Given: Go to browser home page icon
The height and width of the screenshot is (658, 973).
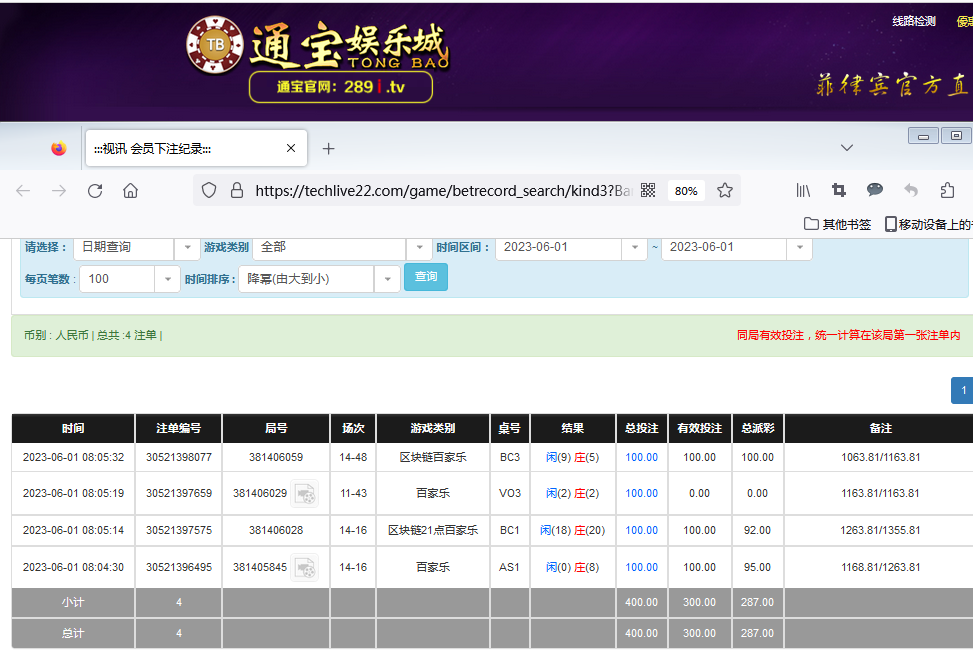Looking at the screenshot, I should point(130,190).
